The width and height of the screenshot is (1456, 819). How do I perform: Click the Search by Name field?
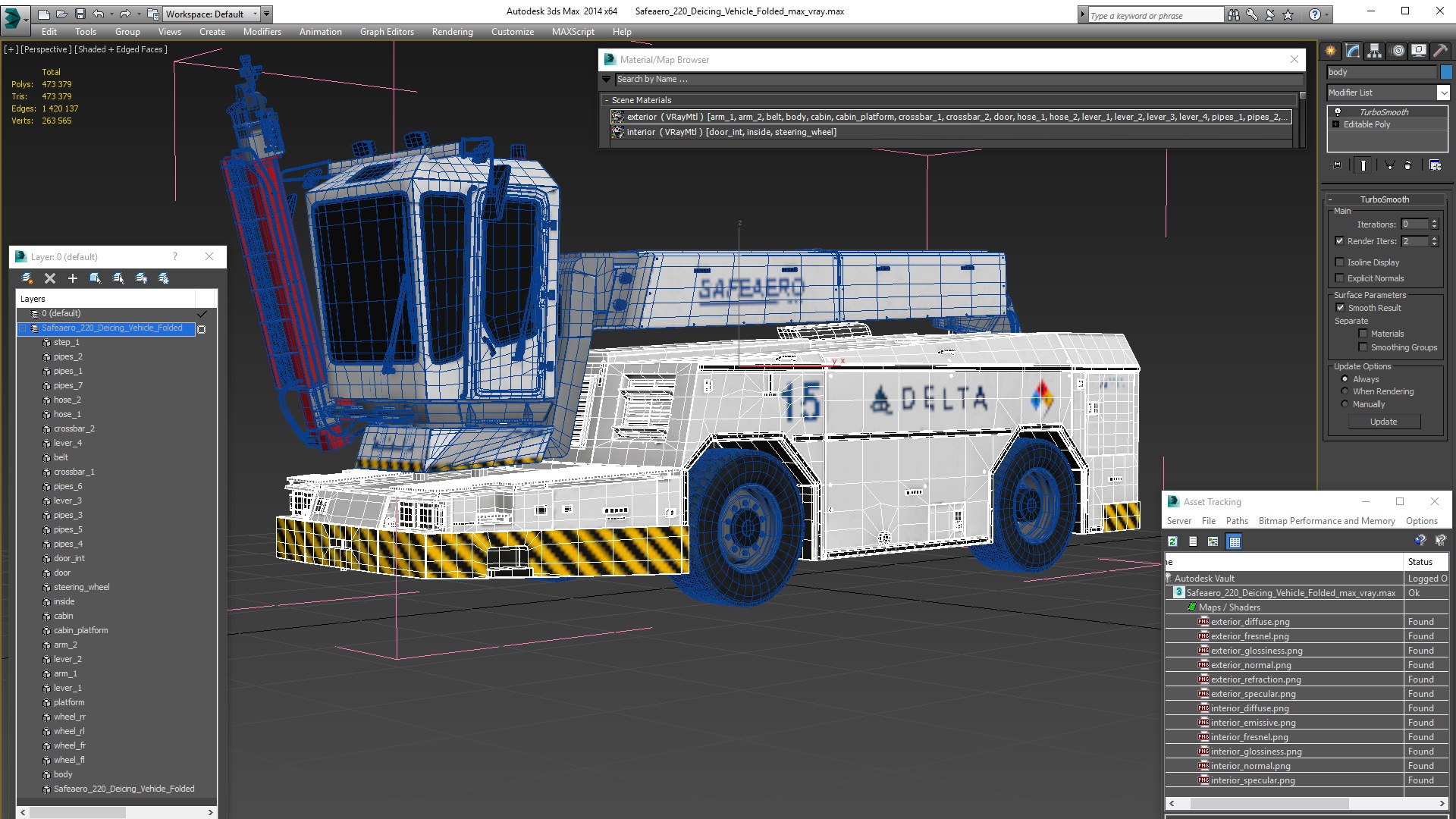pyautogui.click(x=959, y=79)
